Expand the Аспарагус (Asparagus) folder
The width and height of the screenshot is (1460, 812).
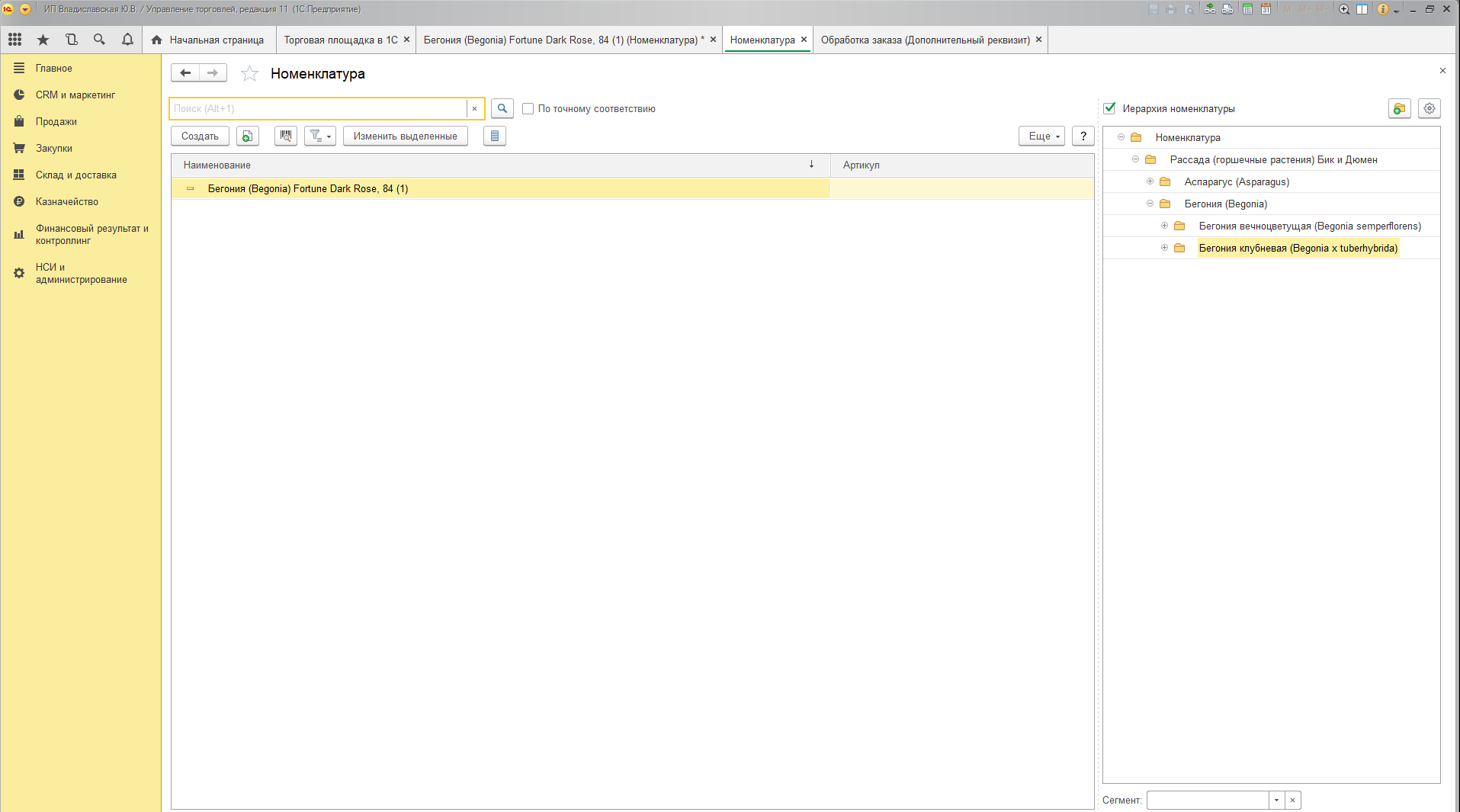[1150, 181]
